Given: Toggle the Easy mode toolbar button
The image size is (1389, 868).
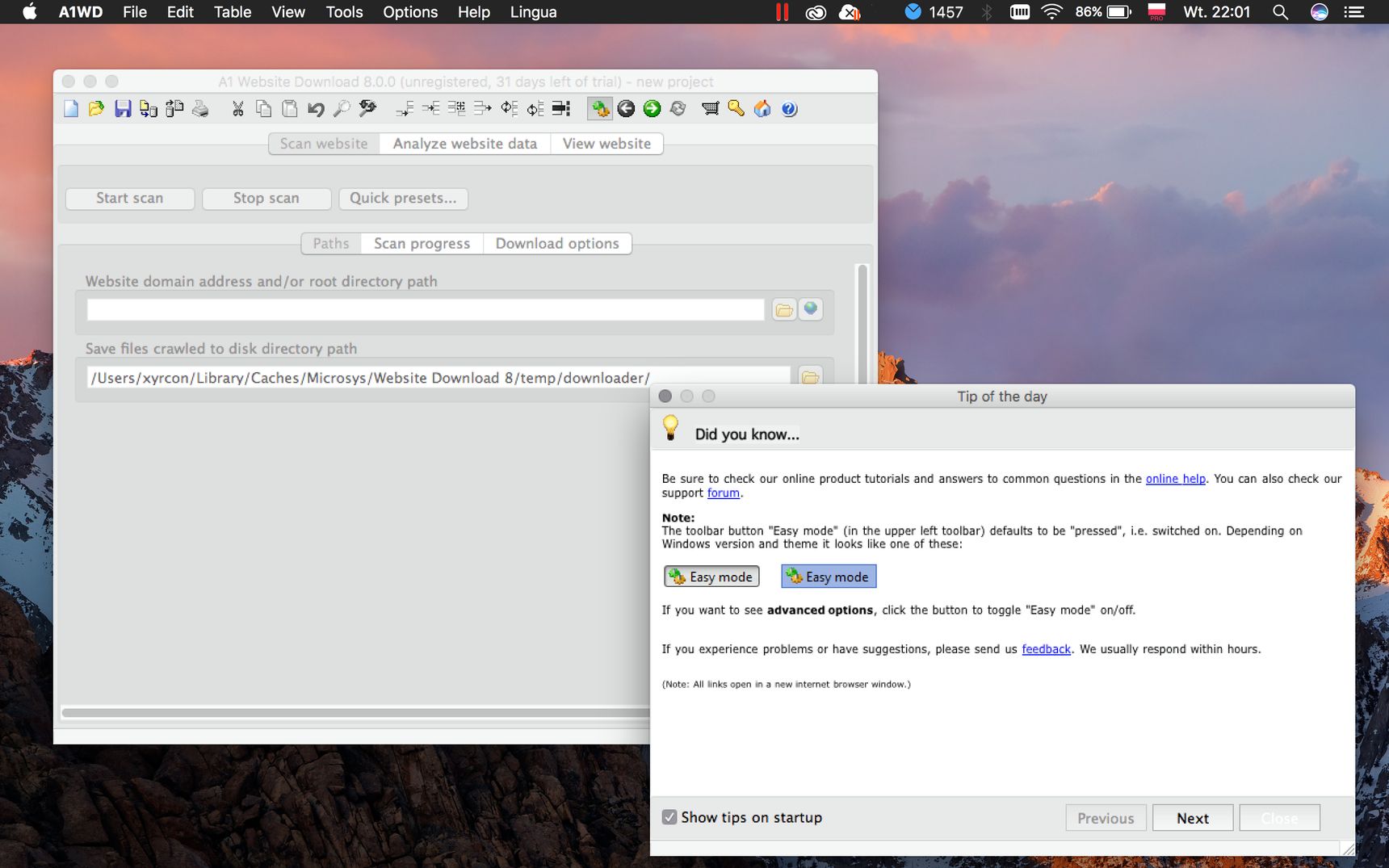Looking at the screenshot, I should point(600,109).
